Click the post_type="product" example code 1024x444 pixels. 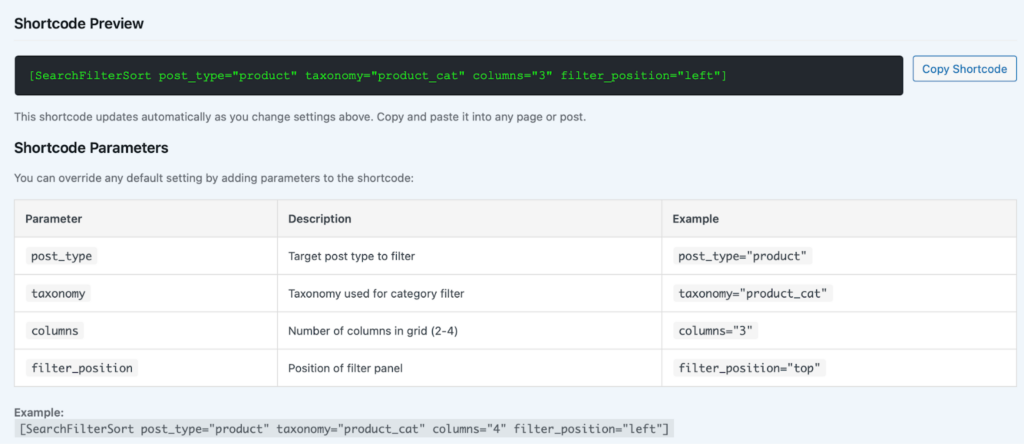point(741,256)
